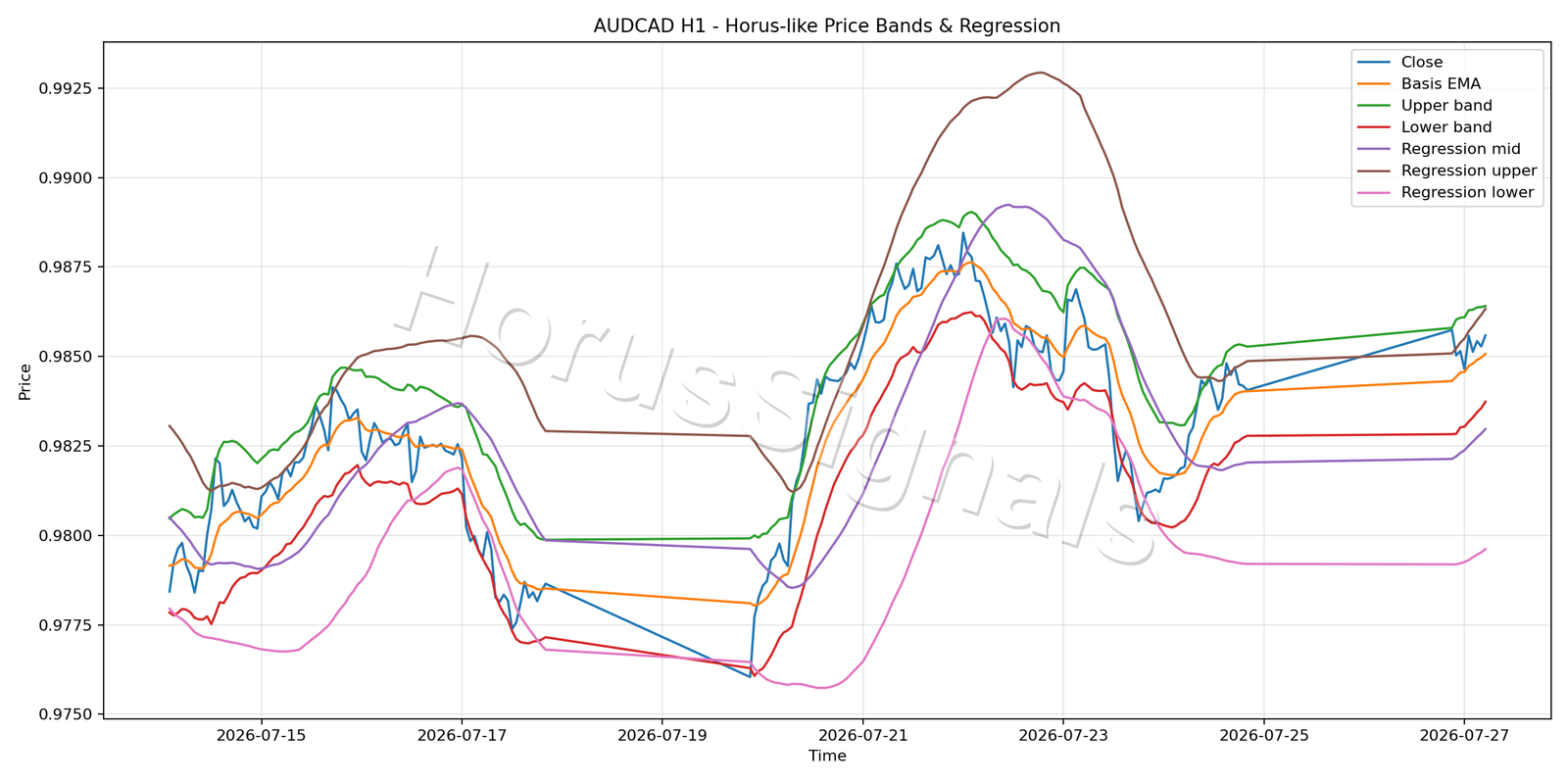Viewport: 1568px width, 784px height.
Task: Click the 2026-07-21 x-axis date label
Action: click(863, 735)
